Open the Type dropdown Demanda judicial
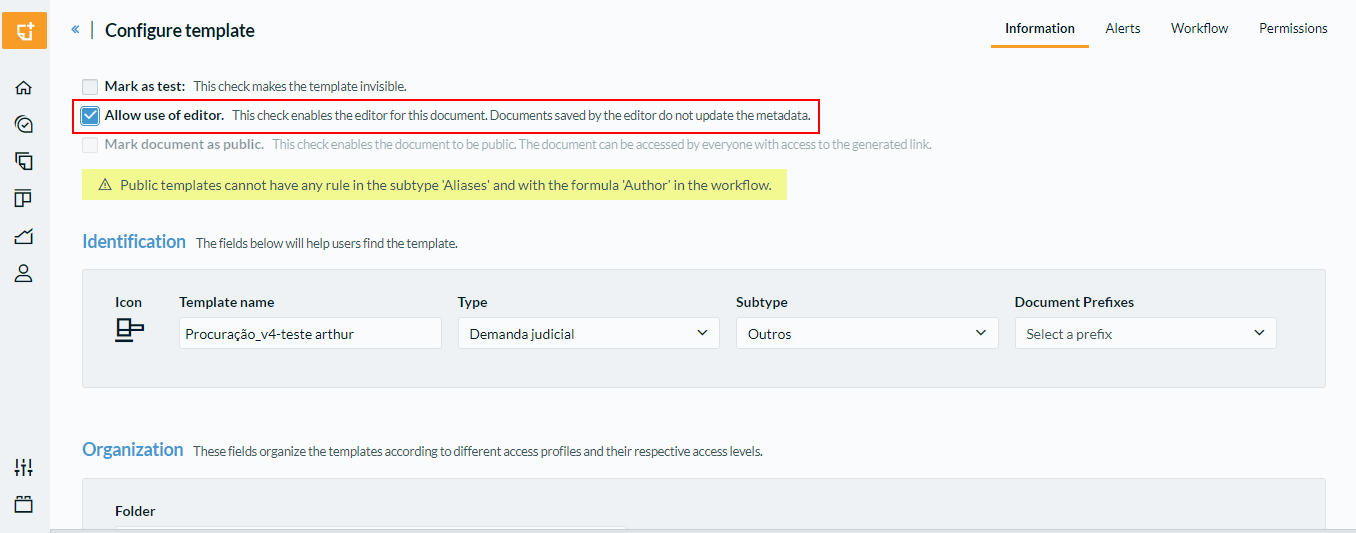The width and height of the screenshot is (1356, 533). coord(589,334)
